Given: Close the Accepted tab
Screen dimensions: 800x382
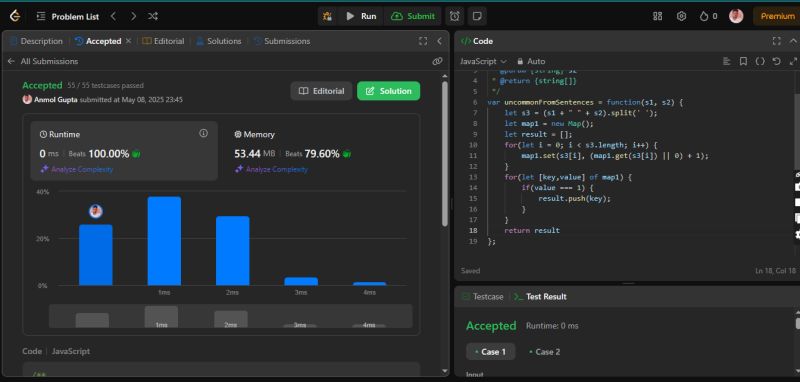Looking at the screenshot, I should tap(128, 41).
